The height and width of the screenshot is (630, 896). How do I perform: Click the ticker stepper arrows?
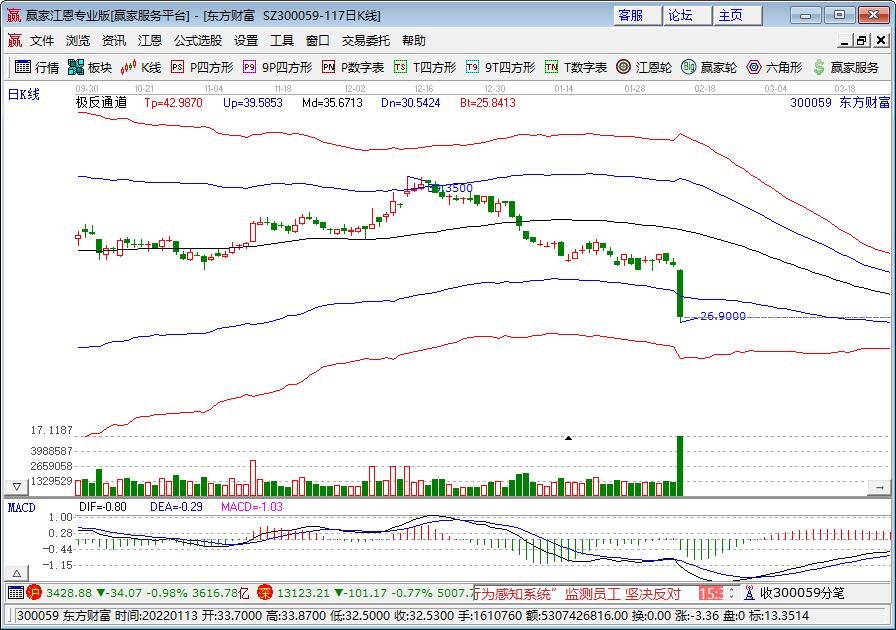(x=731, y=593)
